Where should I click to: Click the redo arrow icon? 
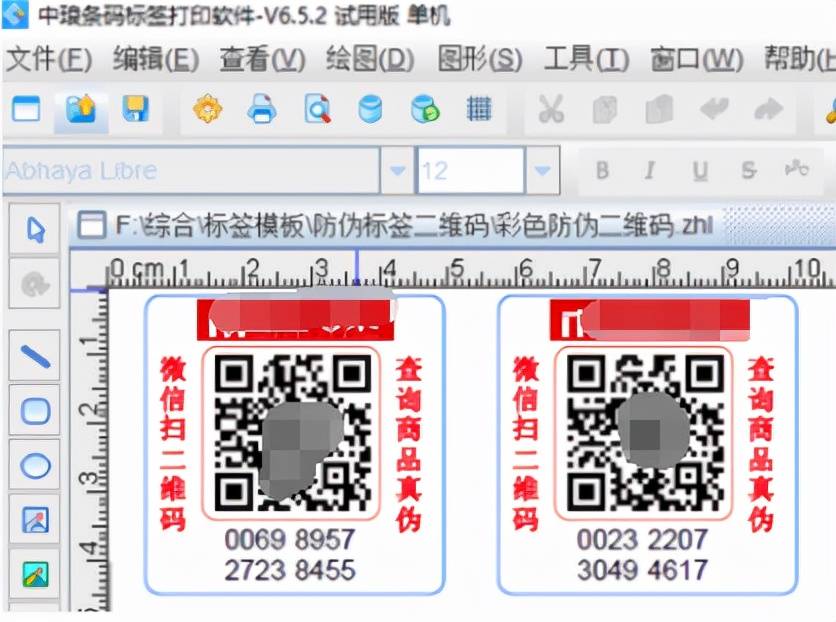pos(769,110)
